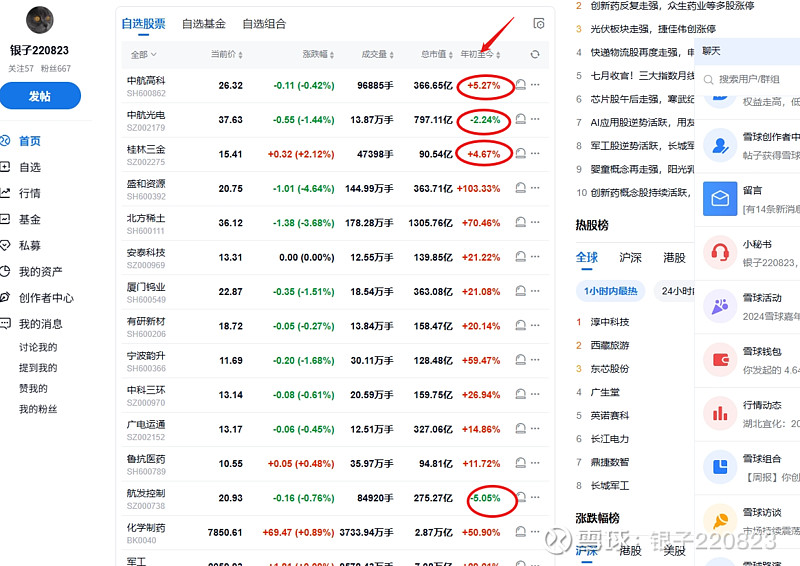
Task: Select 港股 tab in 涨跌幅榜
Action: pos(630,550)
